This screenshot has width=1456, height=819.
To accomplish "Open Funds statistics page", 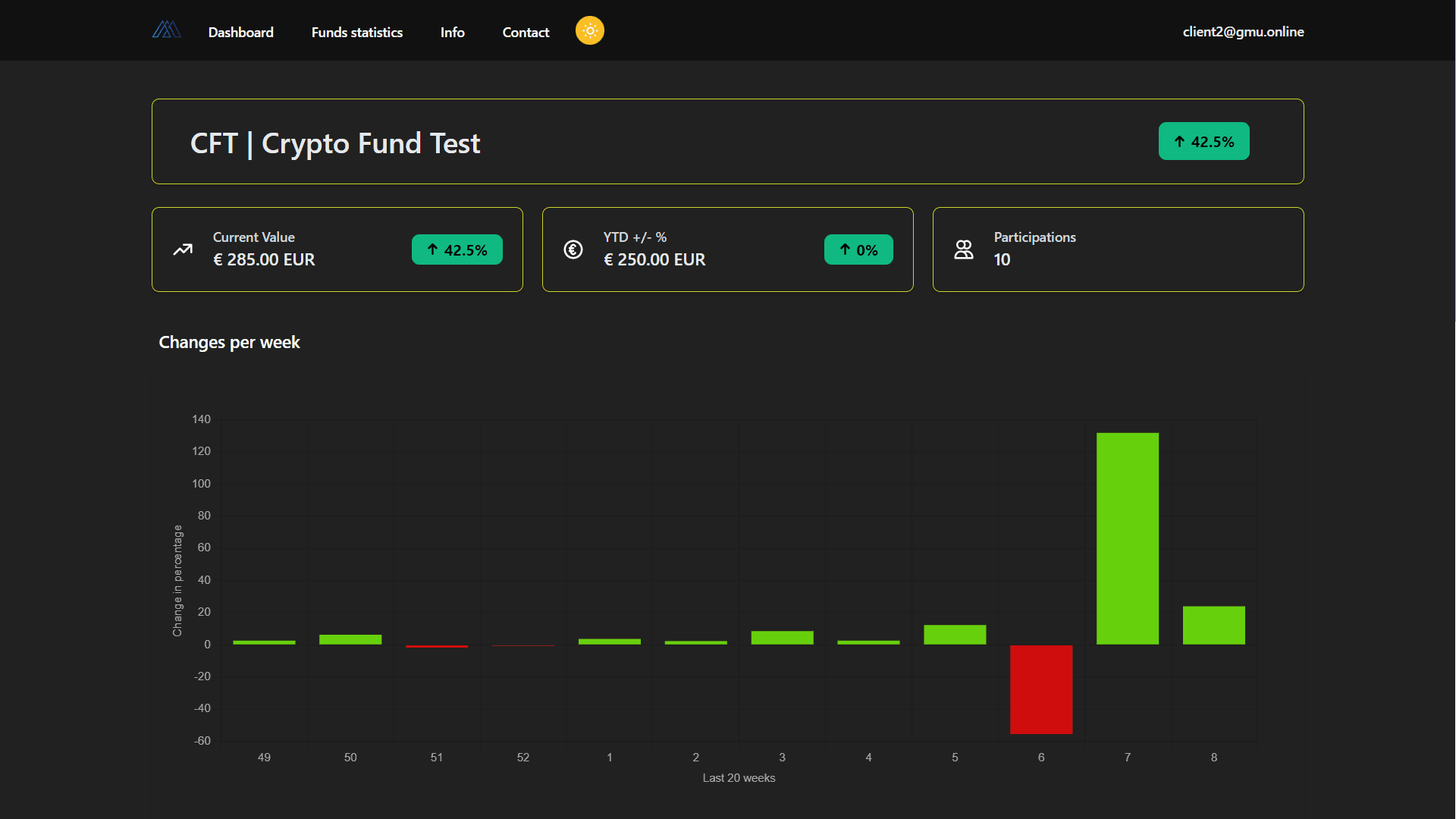I will 356,32.
